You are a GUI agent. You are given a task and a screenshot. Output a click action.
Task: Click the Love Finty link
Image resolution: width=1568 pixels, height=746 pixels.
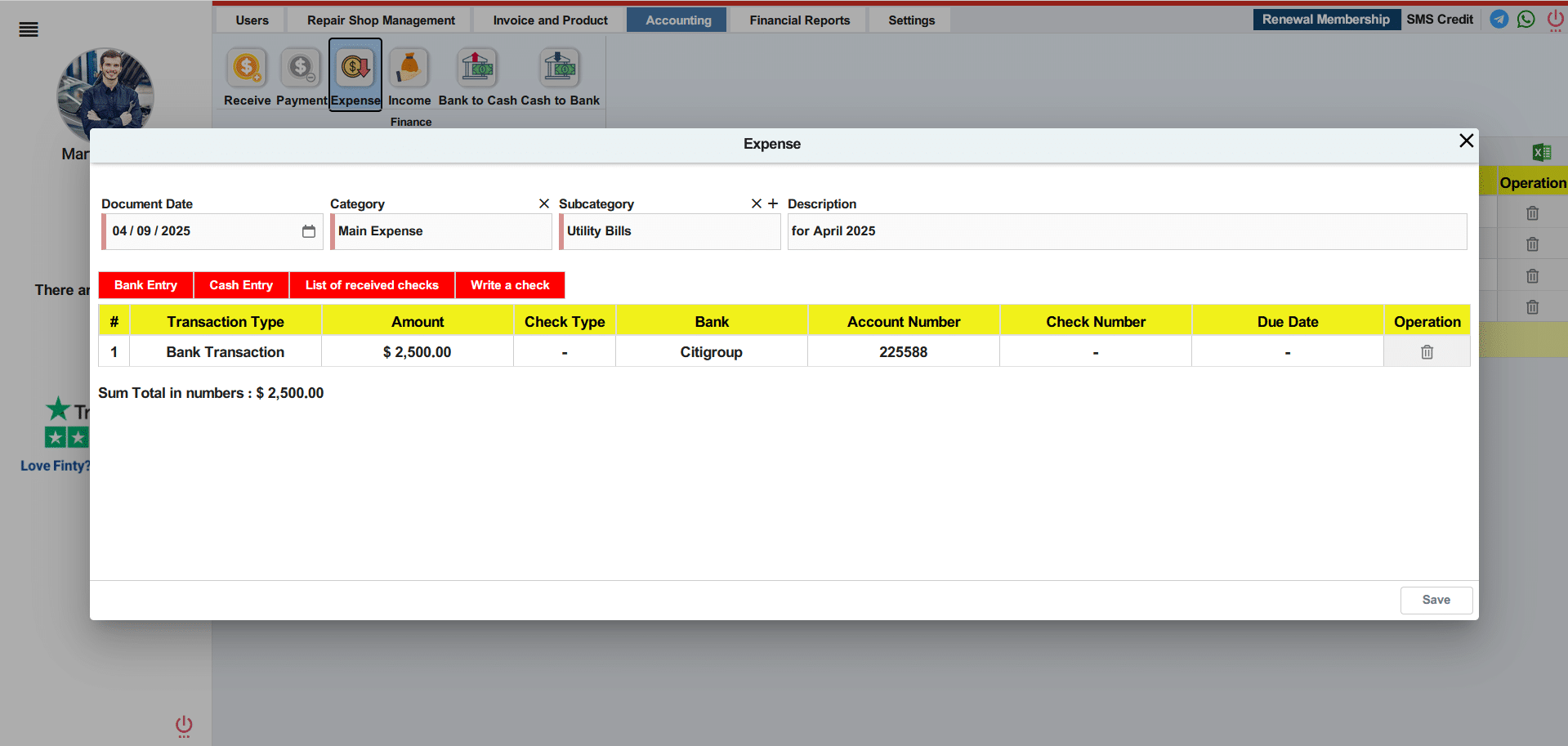[x=55, y=466]
